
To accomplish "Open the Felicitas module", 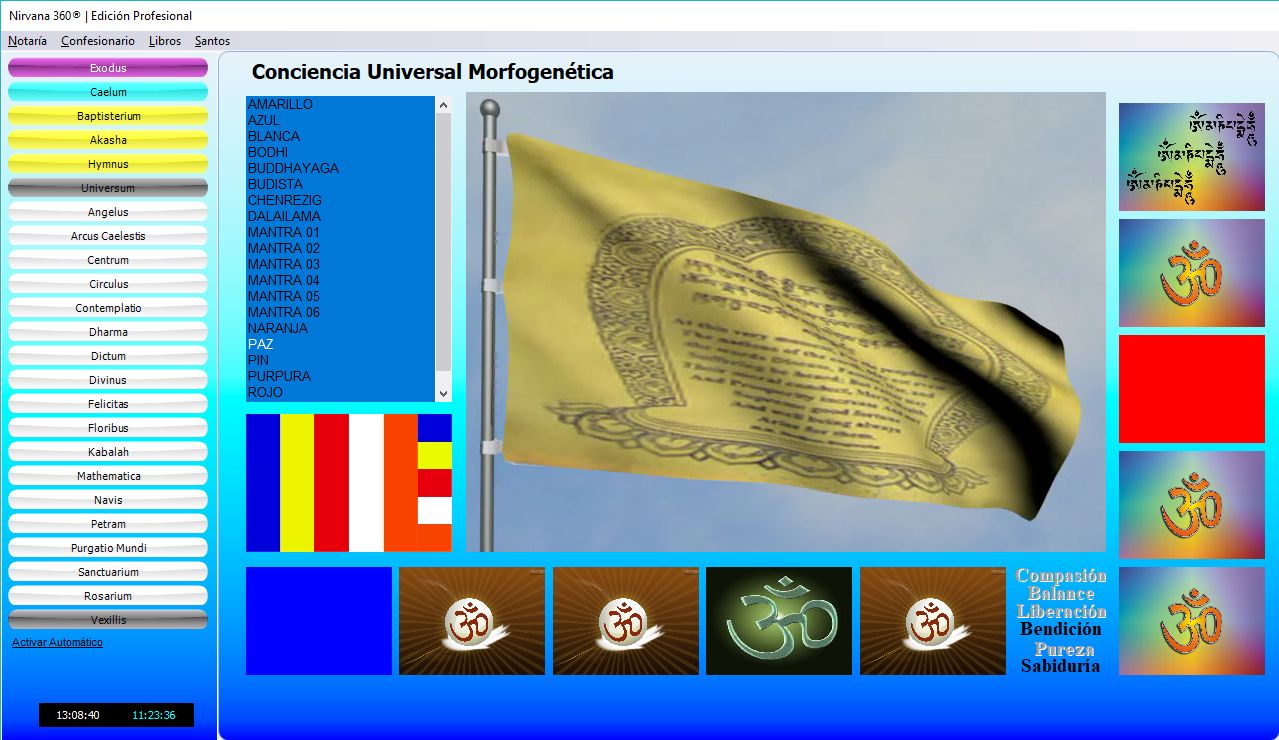I will point(108,404).
